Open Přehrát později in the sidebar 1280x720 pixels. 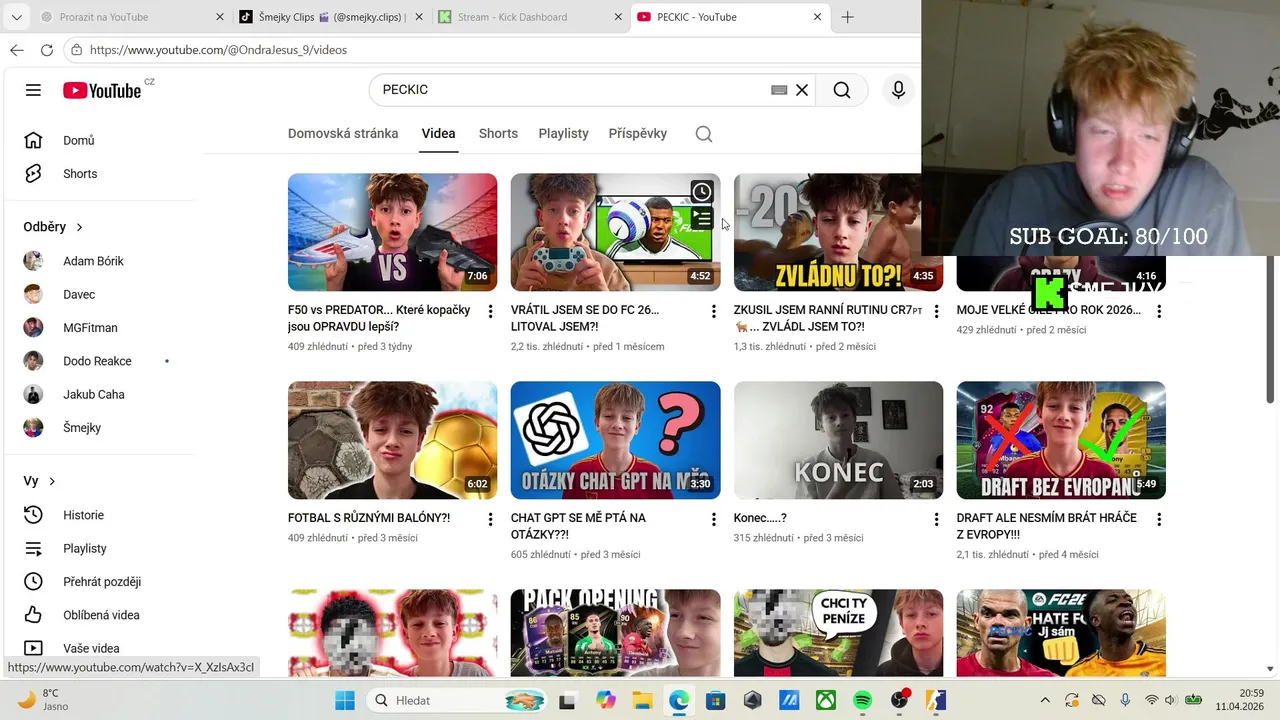100,582
